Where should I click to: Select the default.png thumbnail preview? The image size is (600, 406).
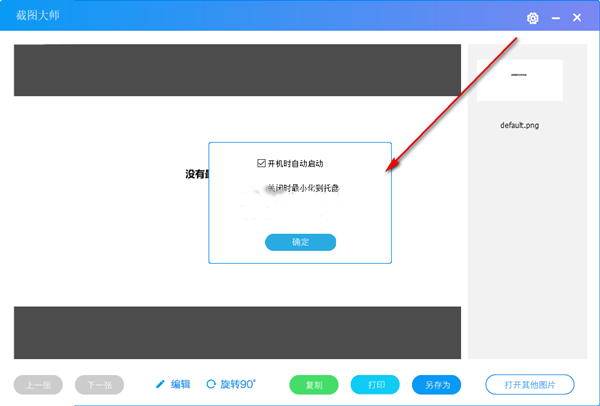(519, 81)
